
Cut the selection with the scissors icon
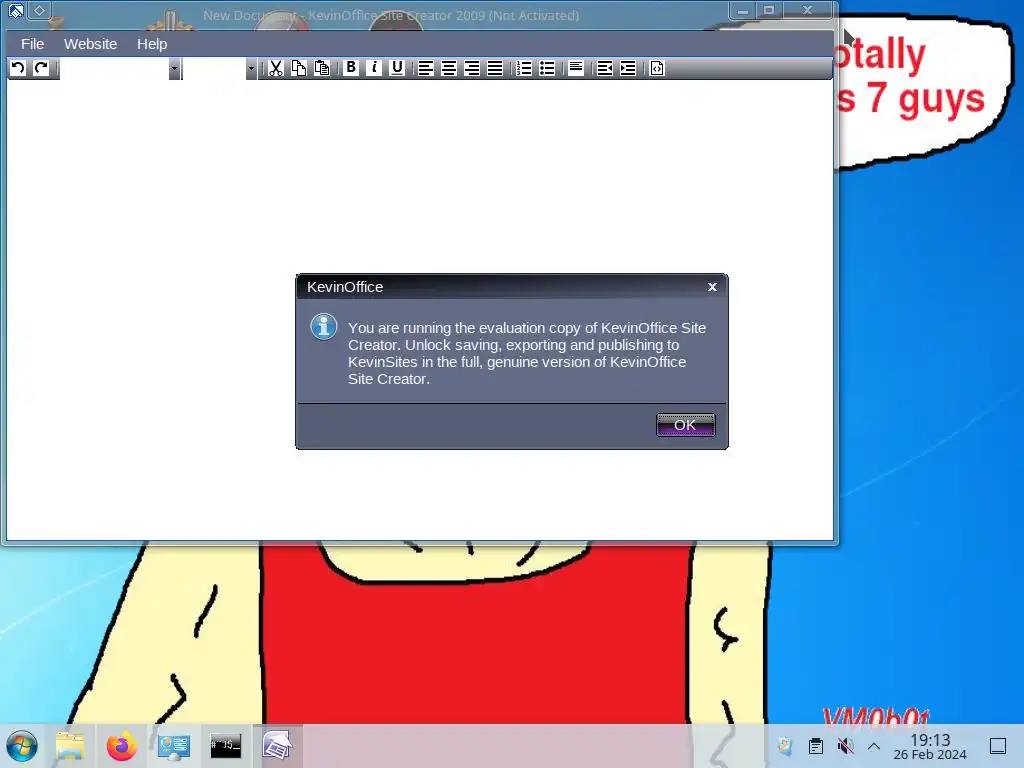(276, 68)
